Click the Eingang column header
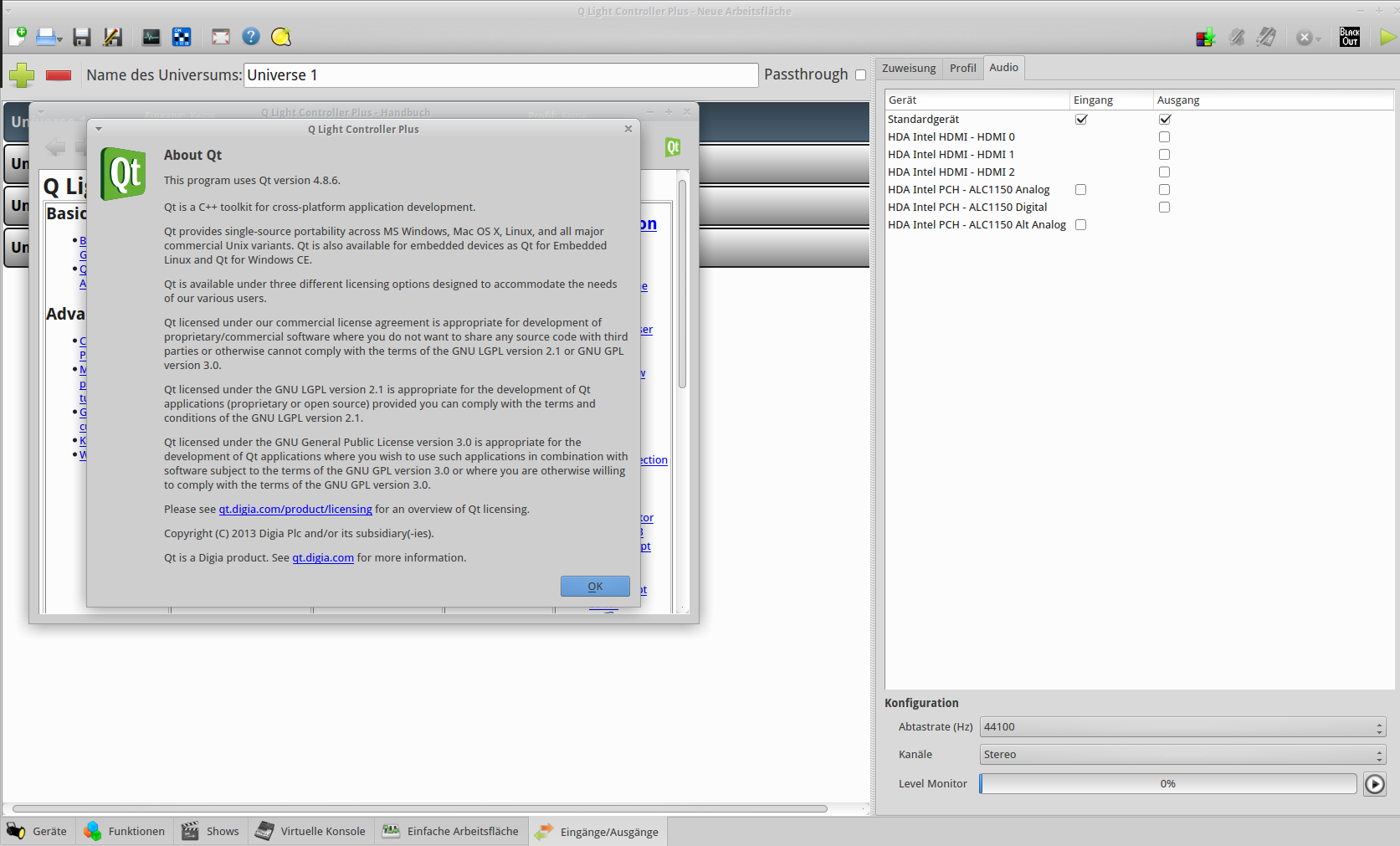 1111,100
